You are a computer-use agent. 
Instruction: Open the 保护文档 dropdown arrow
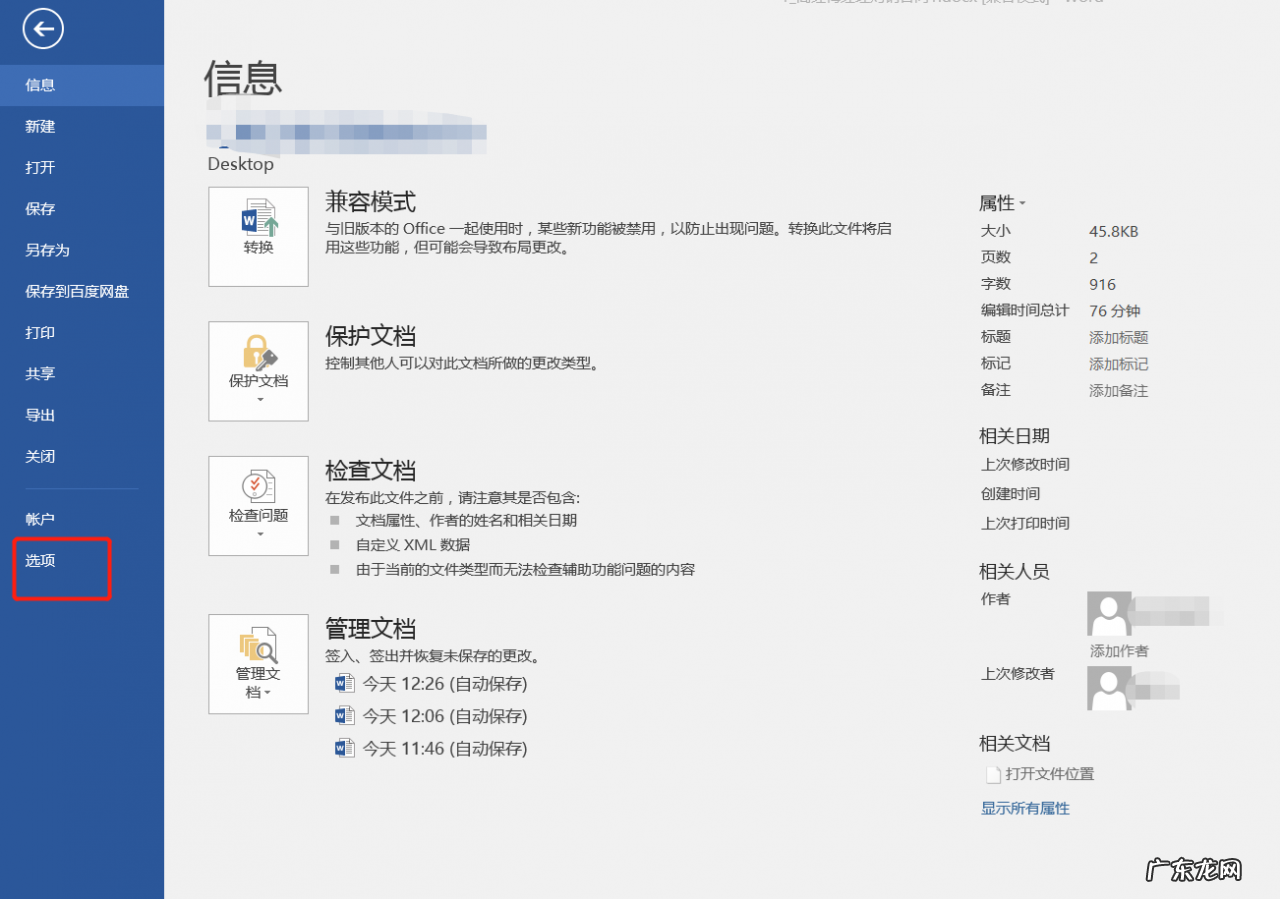tap(258, 398)
